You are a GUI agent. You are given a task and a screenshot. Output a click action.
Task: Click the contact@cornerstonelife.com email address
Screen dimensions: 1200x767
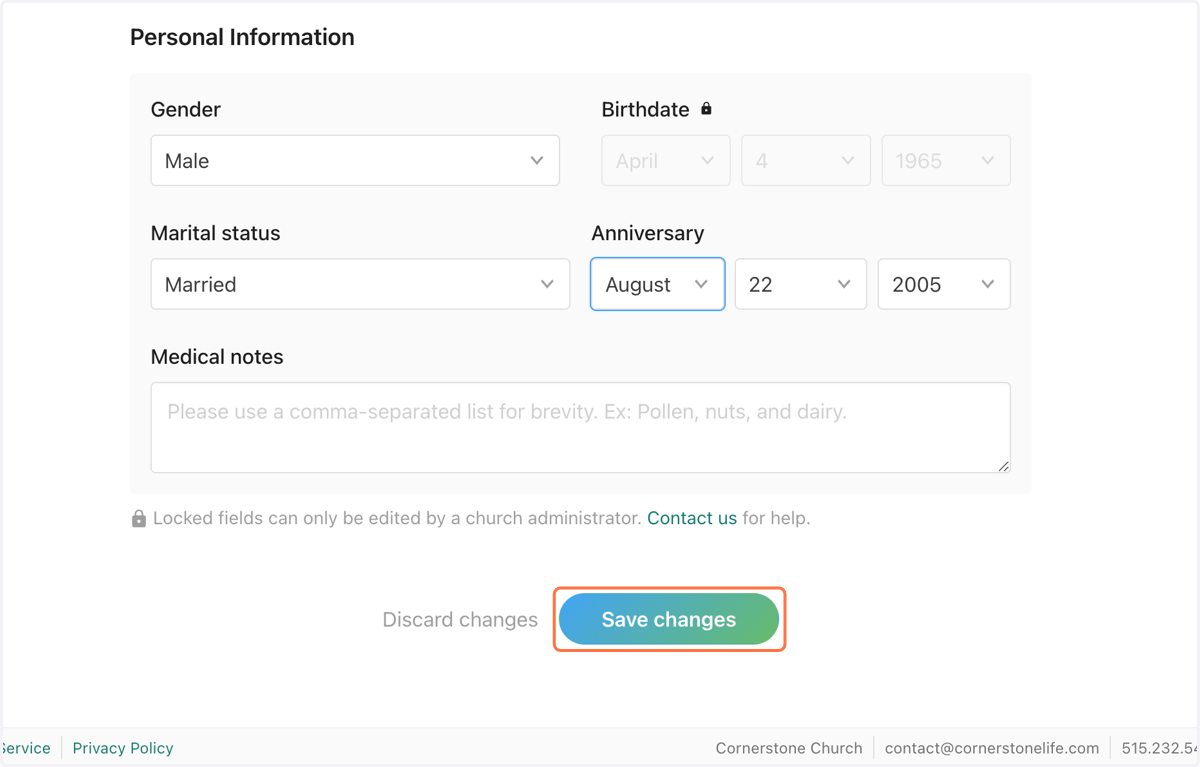tap(992, 748)
